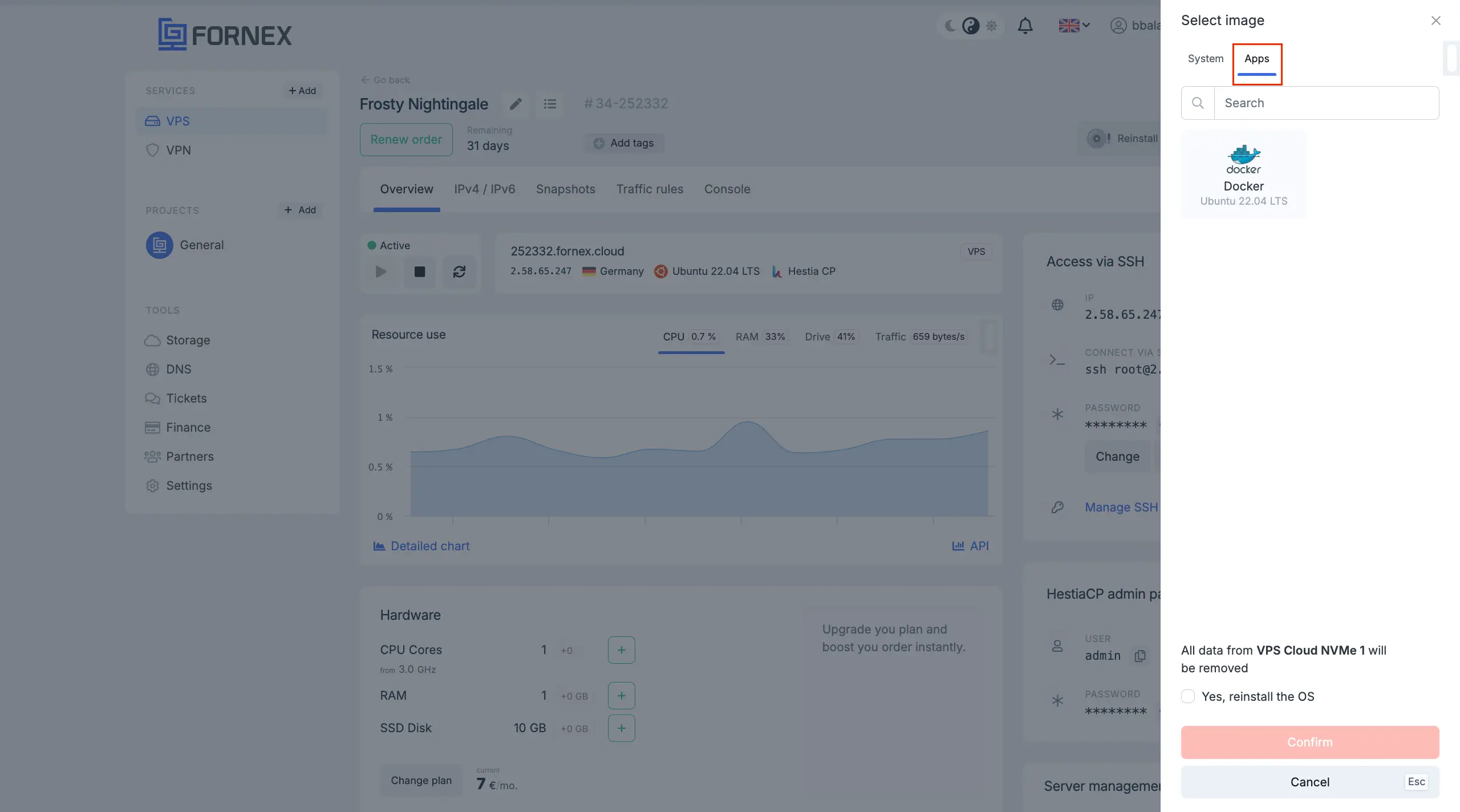
Task: Click Go back link
Action: click(x=386, y=80)
